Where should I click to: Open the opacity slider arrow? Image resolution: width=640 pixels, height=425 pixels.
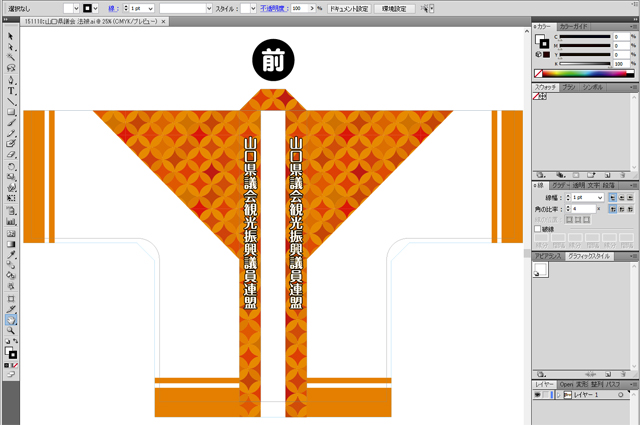312,8
